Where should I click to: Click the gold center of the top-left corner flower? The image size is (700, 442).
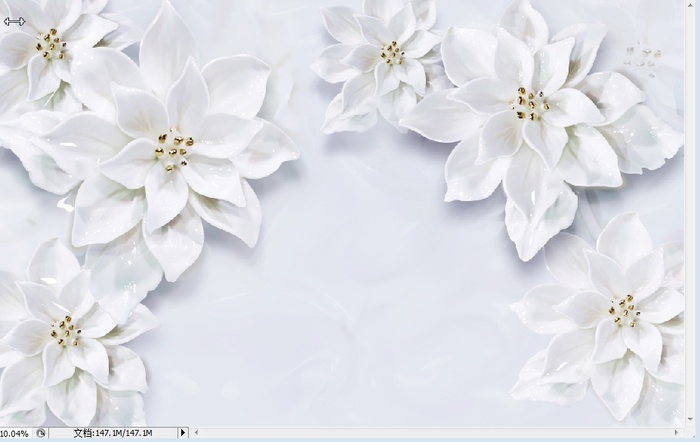[x=51, y=44]
